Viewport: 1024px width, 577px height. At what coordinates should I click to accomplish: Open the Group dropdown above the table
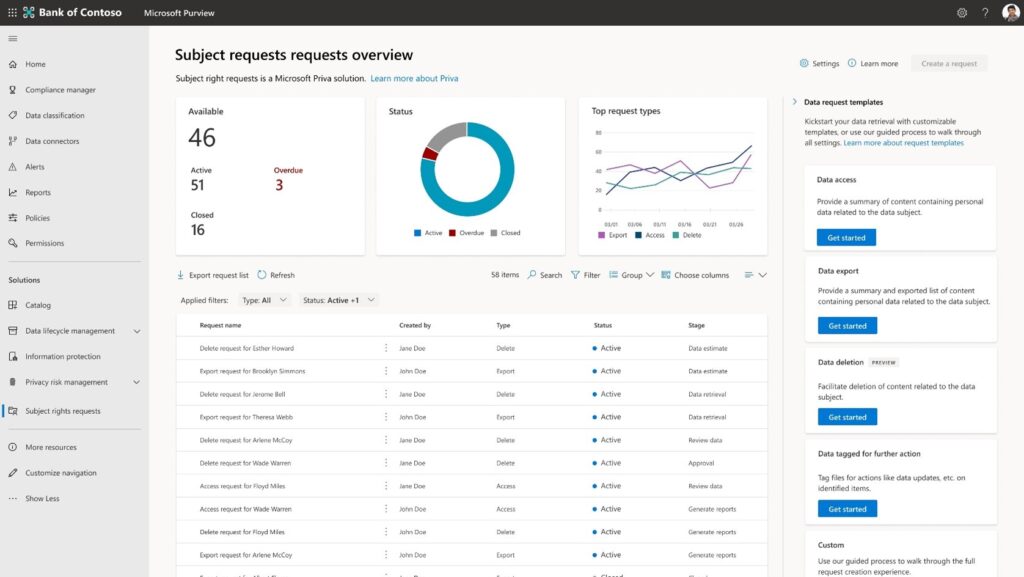pos(630,274)
